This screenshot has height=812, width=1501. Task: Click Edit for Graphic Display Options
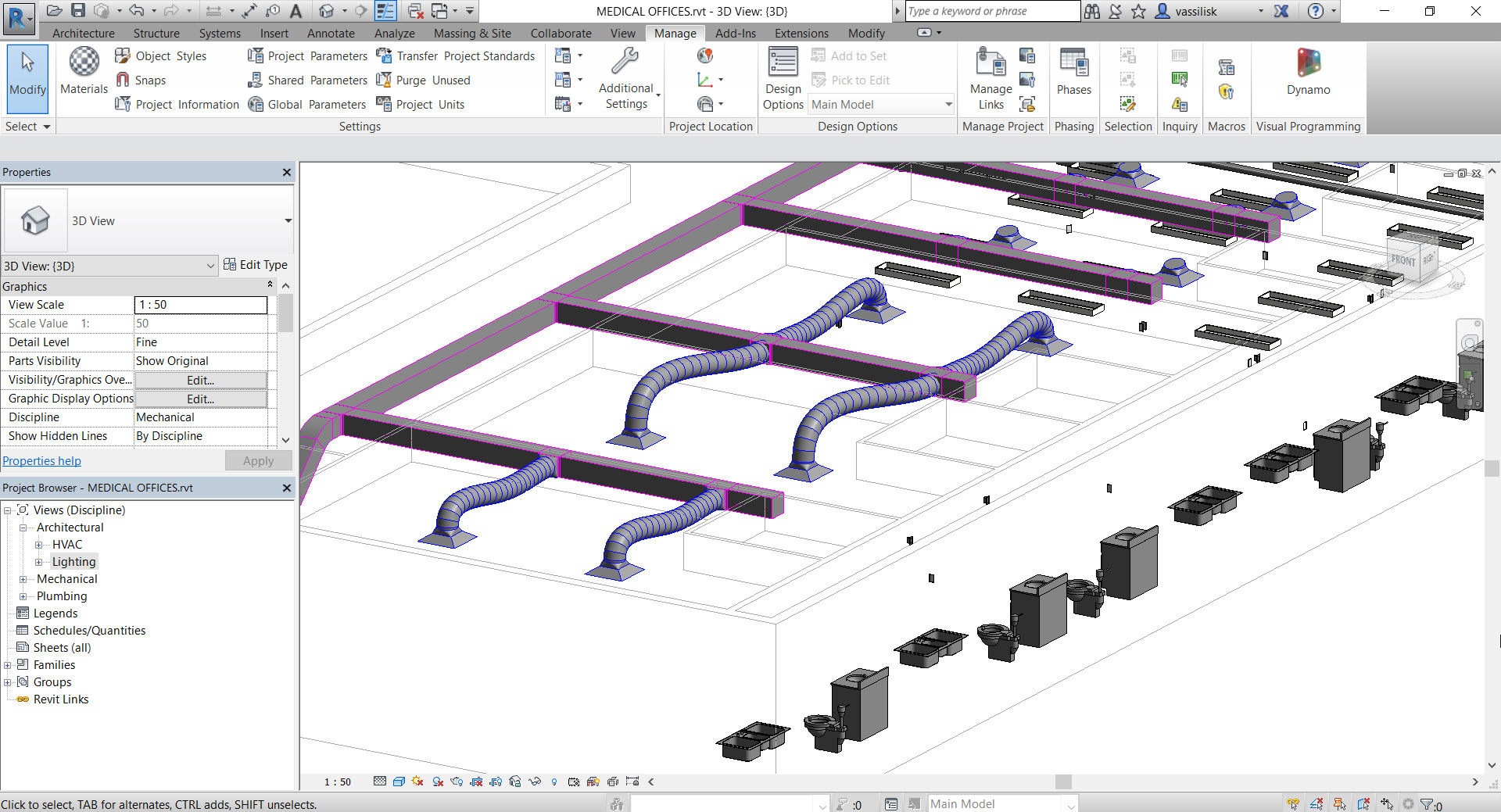201,399
